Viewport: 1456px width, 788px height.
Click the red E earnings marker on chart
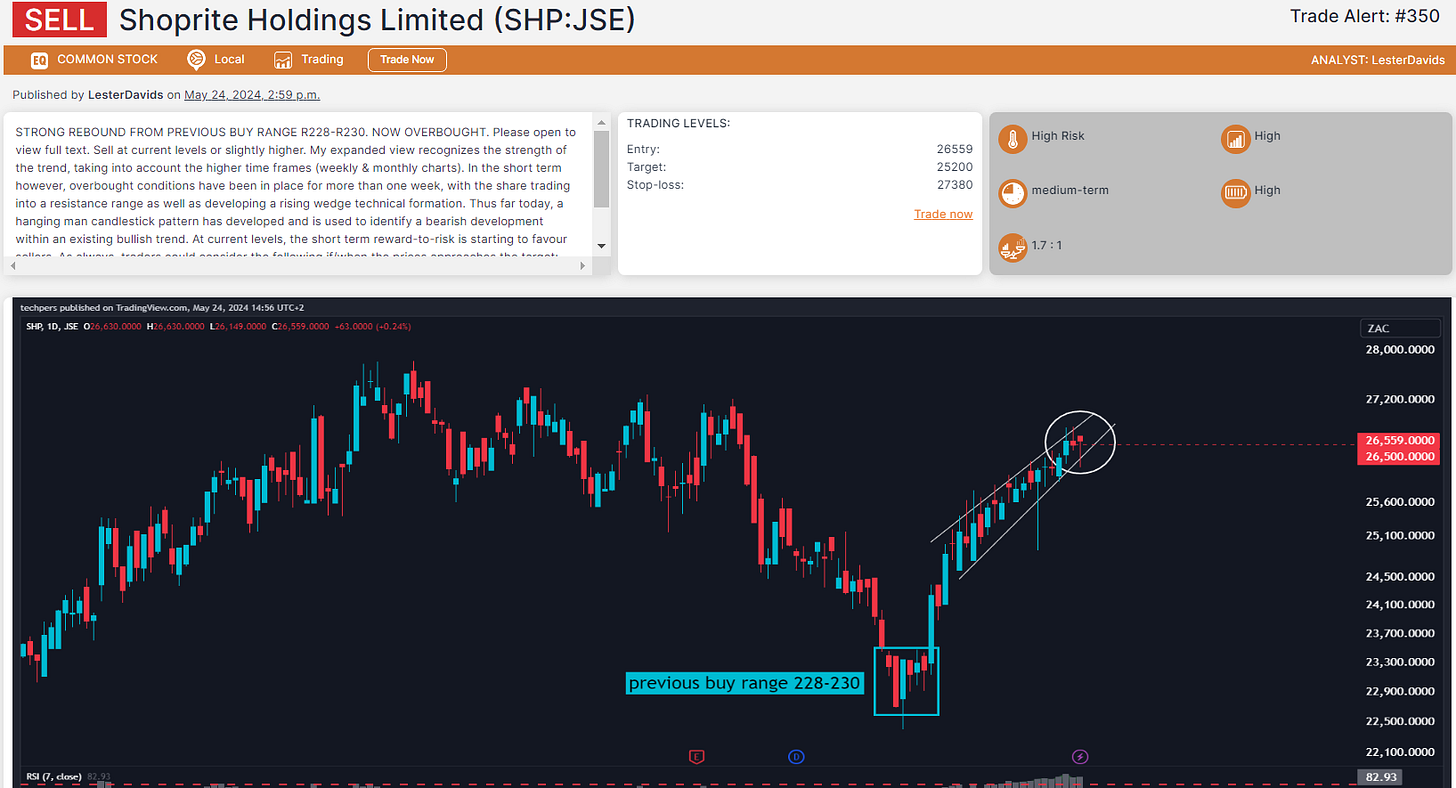(697, 757)
